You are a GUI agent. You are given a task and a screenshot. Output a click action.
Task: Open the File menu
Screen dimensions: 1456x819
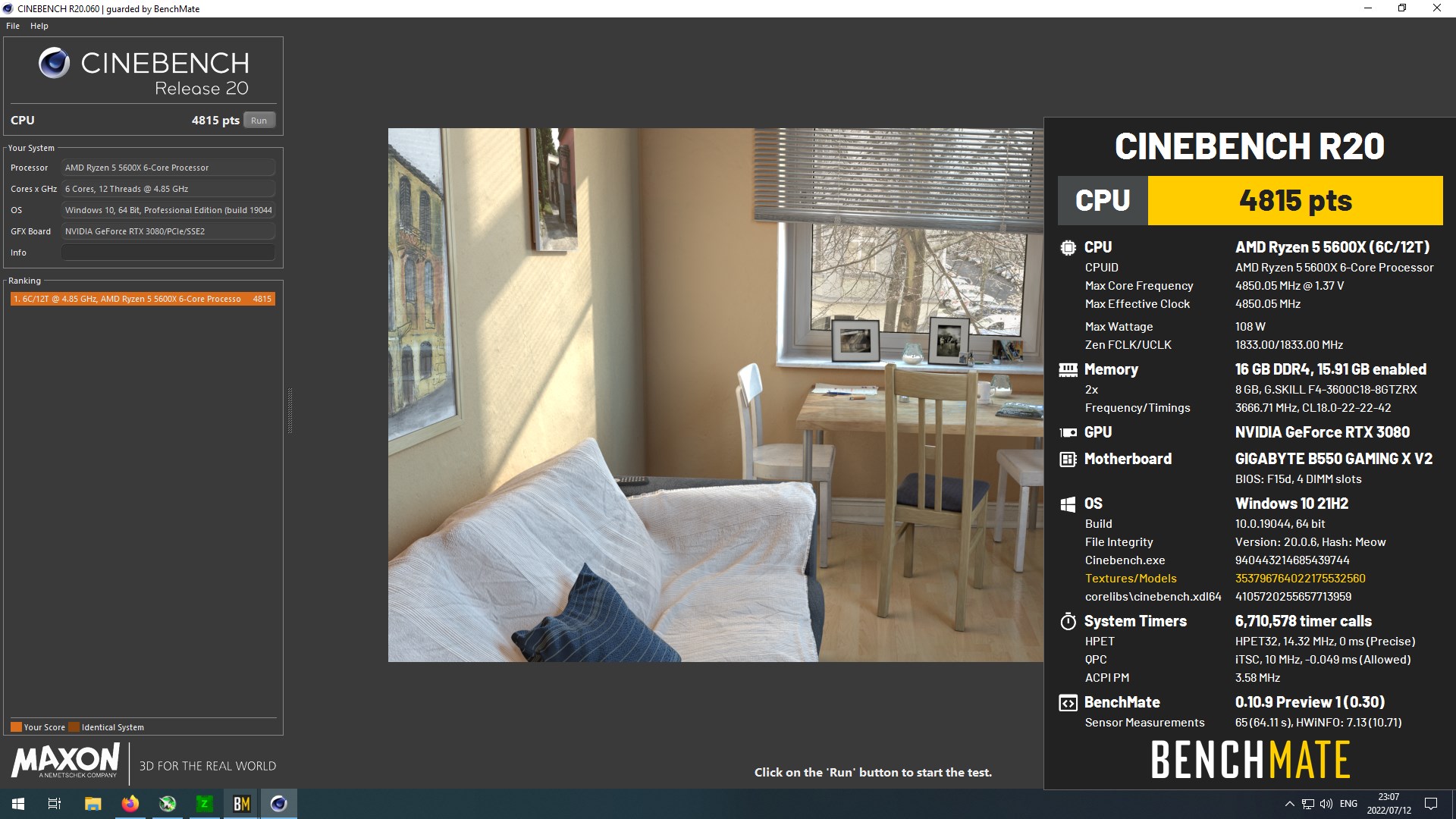point(13,26)
